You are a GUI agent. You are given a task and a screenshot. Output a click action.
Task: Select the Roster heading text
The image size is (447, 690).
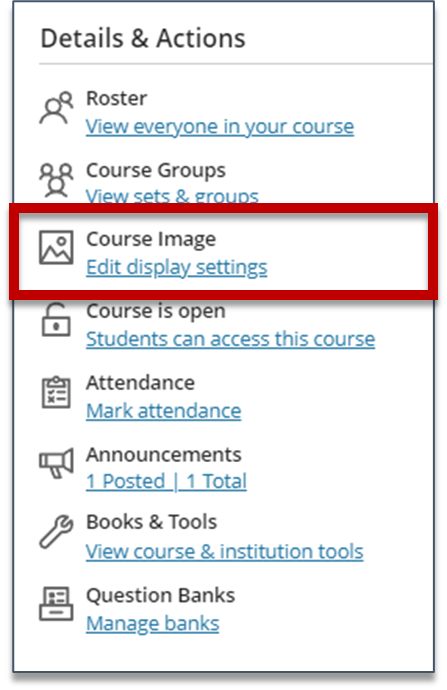(117, 98)
